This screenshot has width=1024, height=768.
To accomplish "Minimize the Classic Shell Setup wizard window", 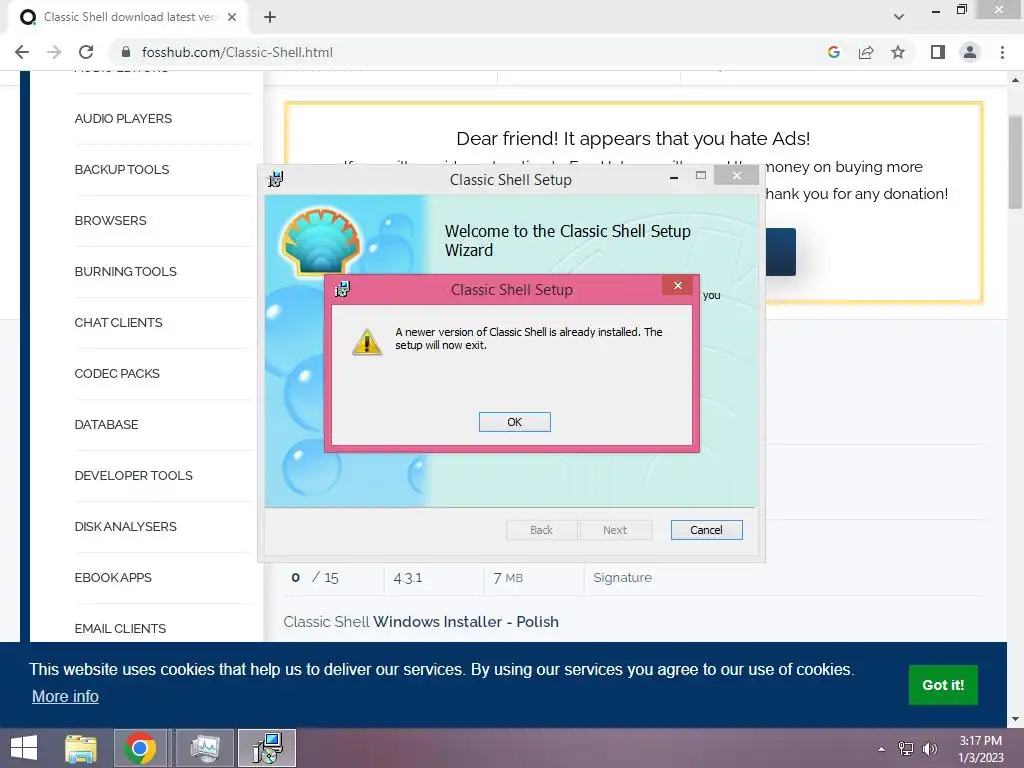I will click(x=673, y=176).
